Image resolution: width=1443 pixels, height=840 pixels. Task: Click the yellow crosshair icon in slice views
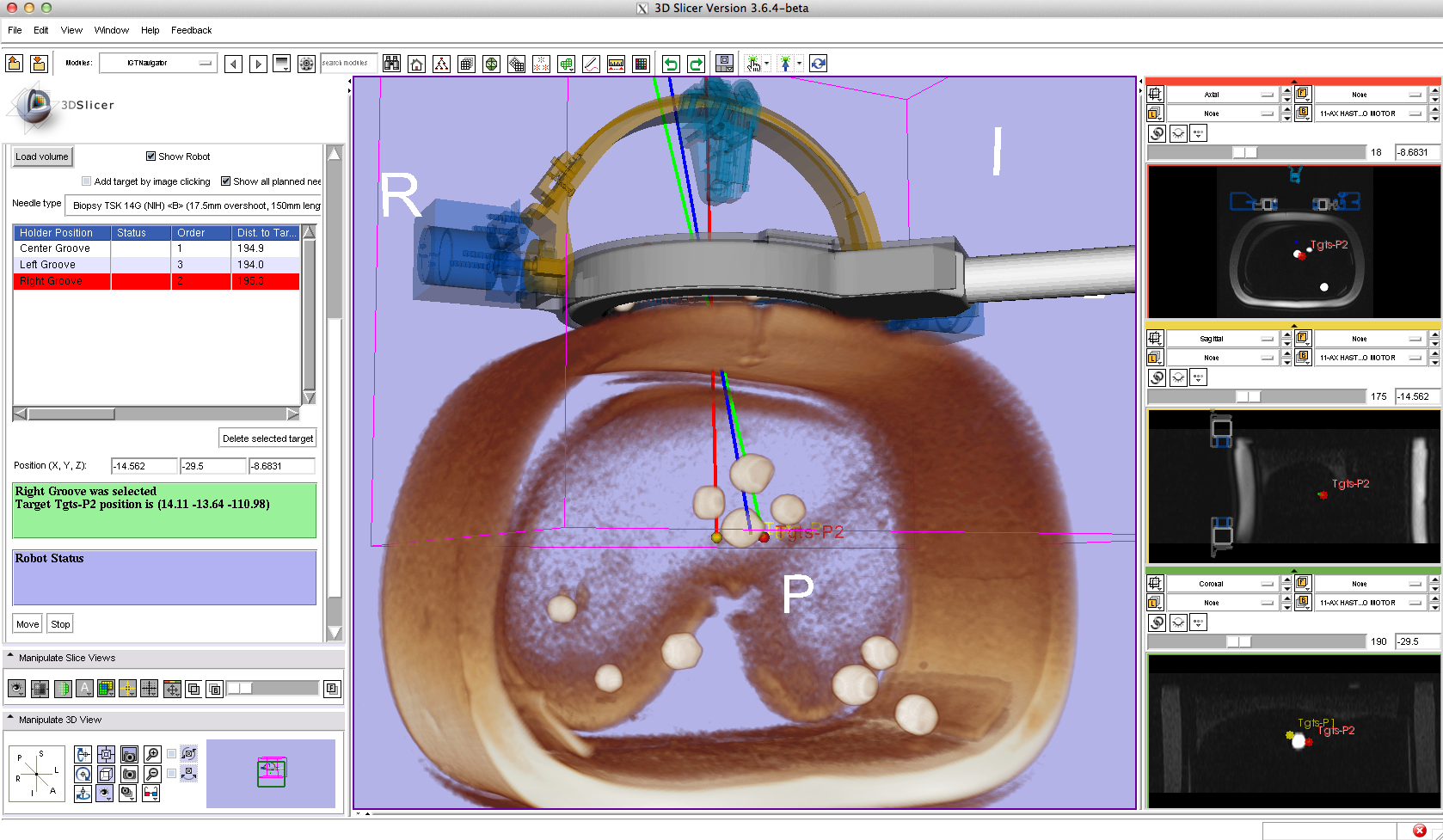[127, 689]
